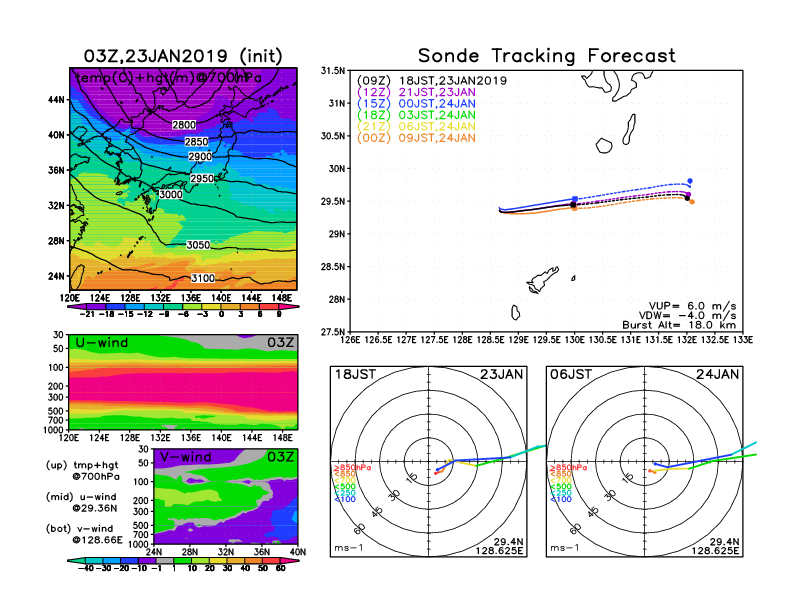Viewport: 792px width, 612px height.
Task: Click the Sonde Tracking Forecast title
Action: 546,56
